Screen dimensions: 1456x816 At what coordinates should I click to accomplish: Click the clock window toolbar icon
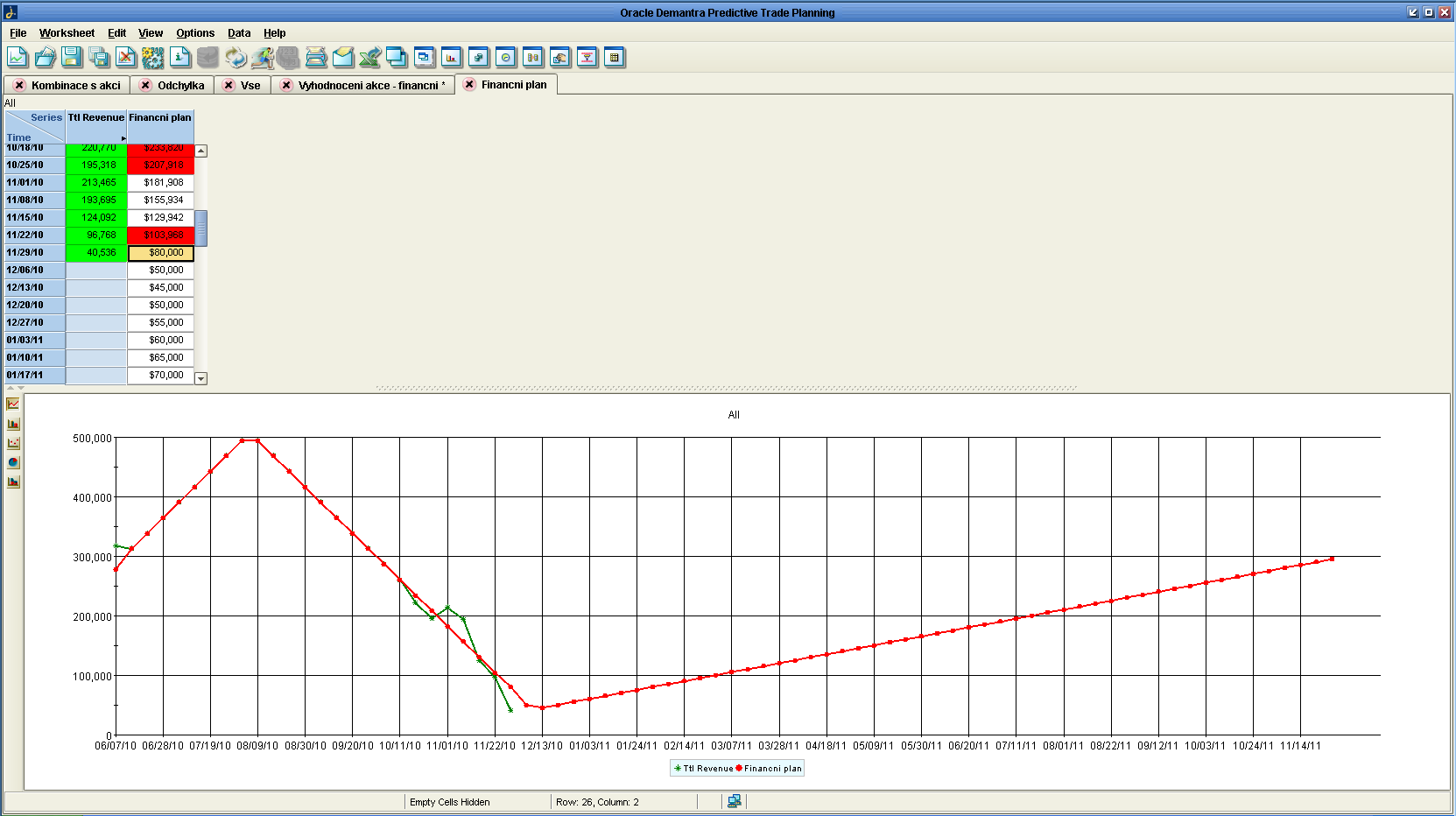coord(506,58)
